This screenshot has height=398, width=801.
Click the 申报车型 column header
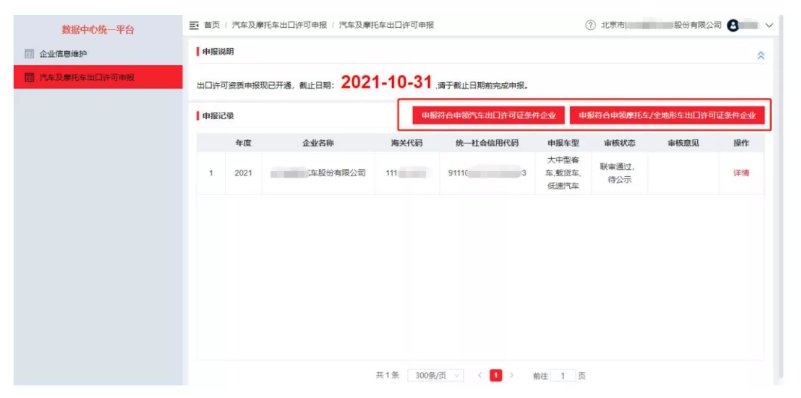pyautogui.click(x=563, y=143)
